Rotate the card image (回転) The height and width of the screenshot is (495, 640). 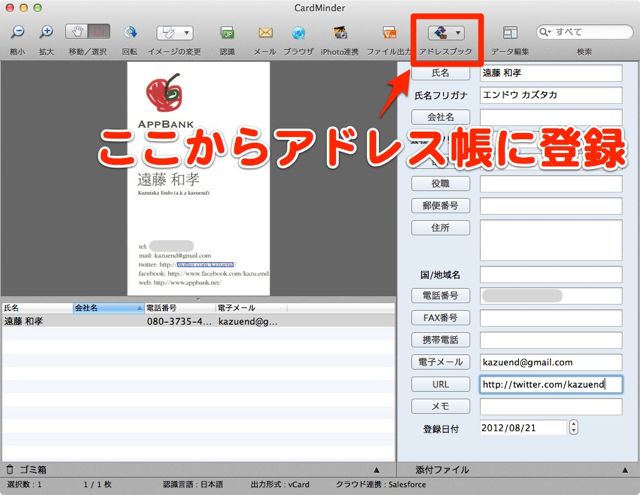click(x=130, y=32)
